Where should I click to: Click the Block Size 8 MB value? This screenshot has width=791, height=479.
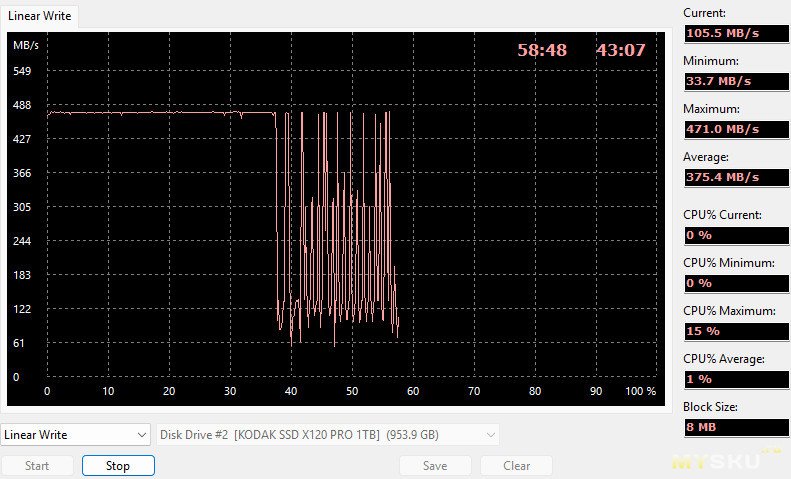point(737,427)
